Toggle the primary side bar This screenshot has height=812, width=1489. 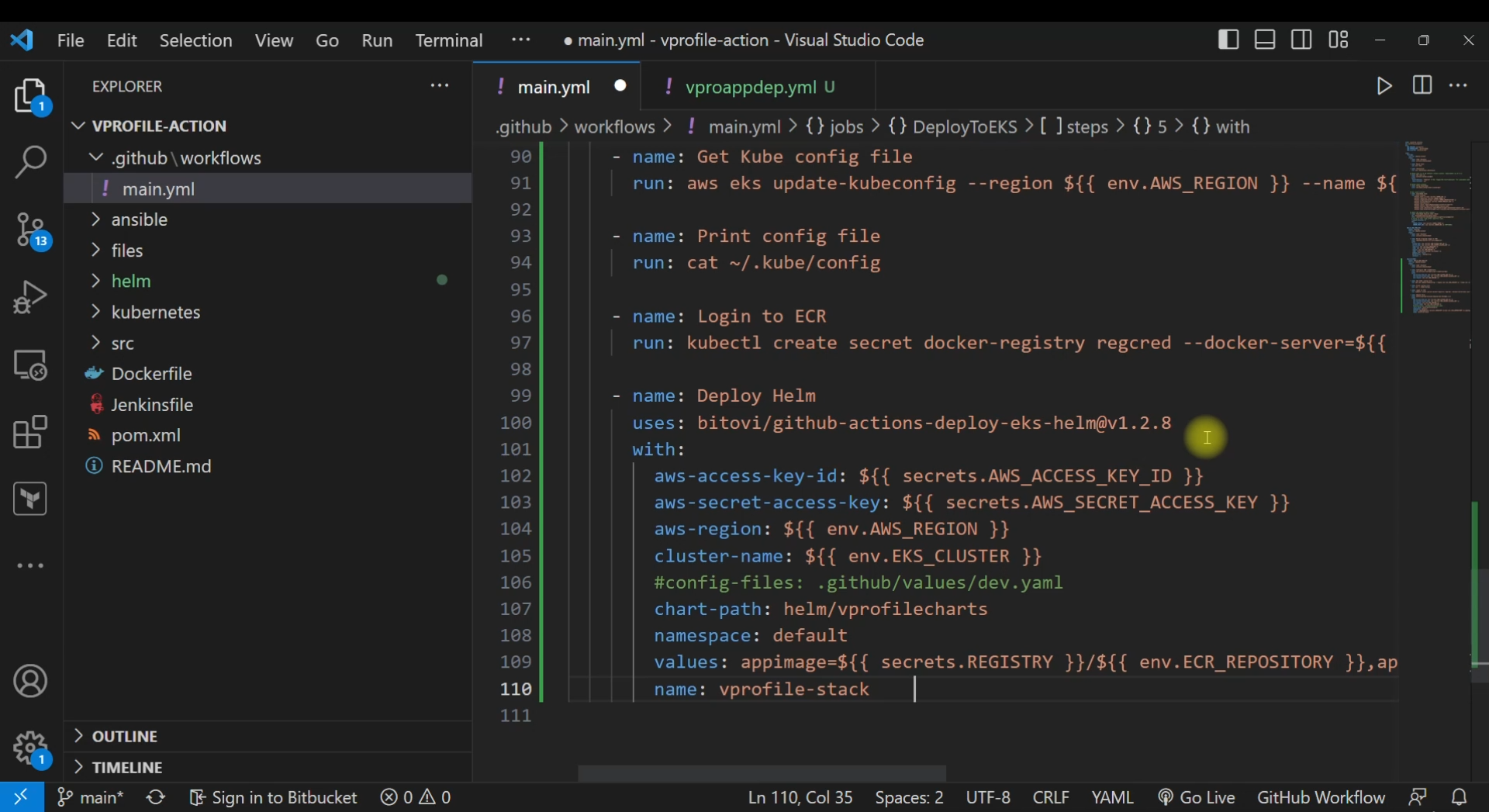[x=1228, y=40]
